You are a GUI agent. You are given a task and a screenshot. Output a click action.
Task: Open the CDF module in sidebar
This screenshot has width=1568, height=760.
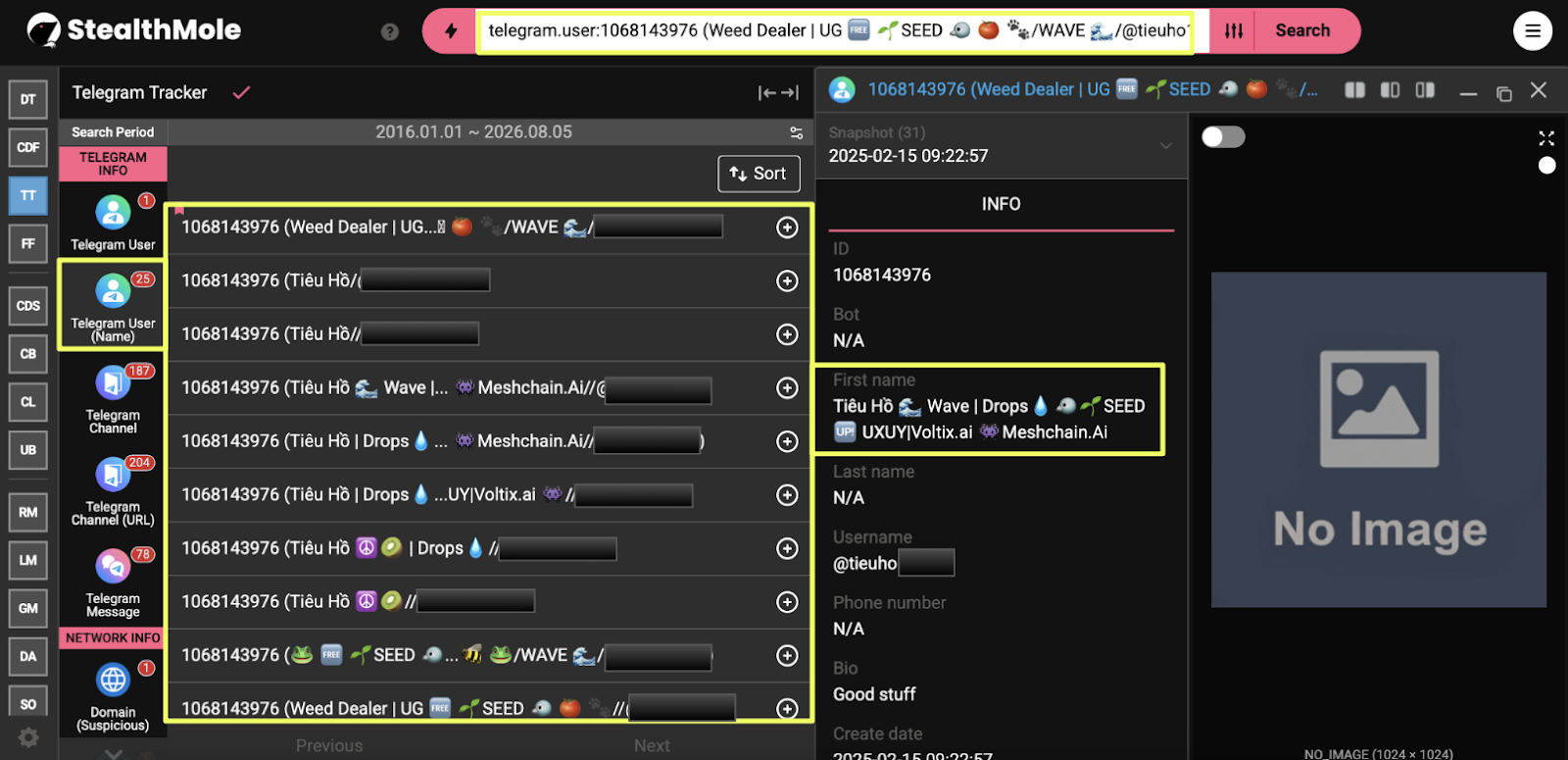click(x=28, y=147)
